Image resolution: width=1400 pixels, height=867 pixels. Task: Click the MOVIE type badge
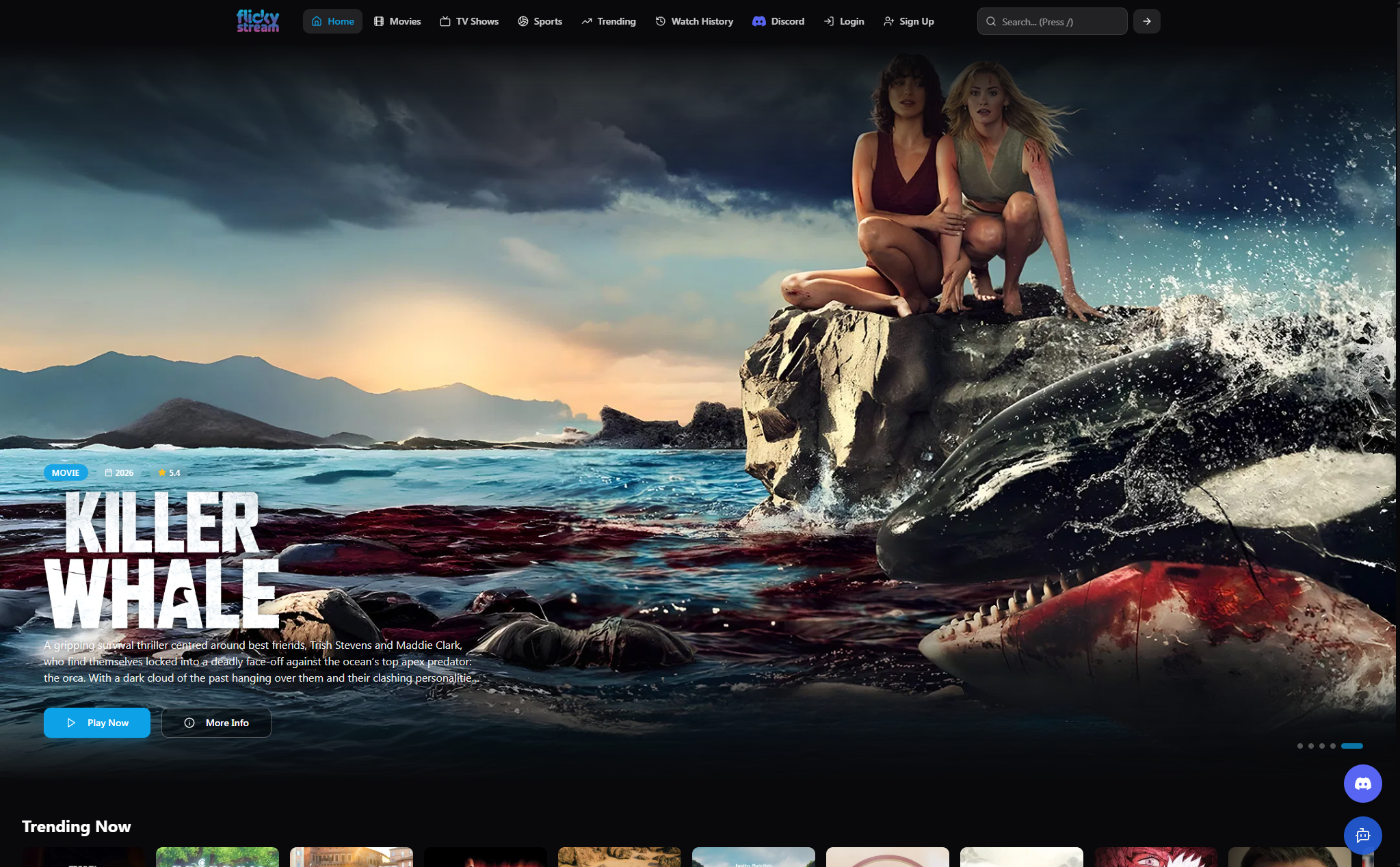click(66, 472)
